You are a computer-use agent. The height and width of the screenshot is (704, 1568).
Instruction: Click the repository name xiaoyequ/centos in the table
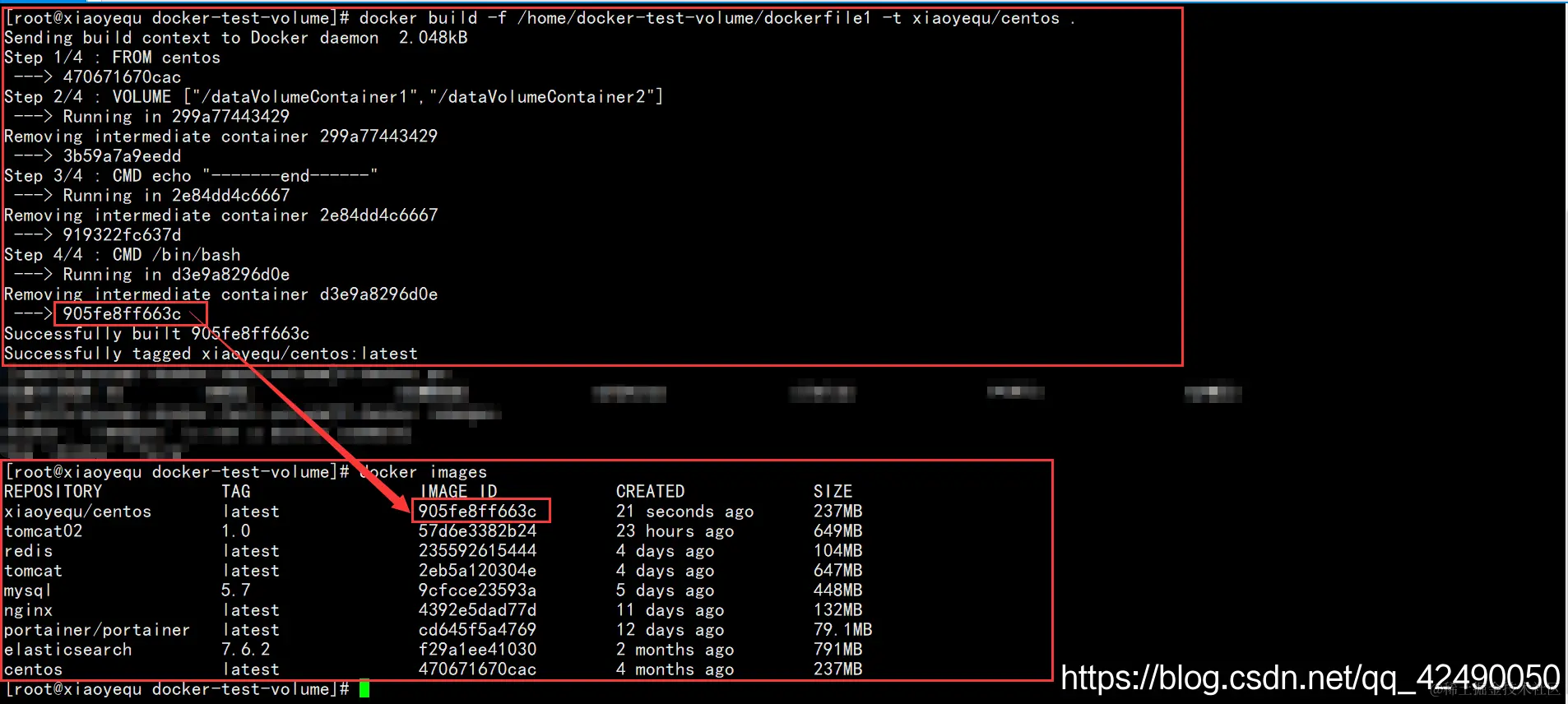click(x=78, y=512)
